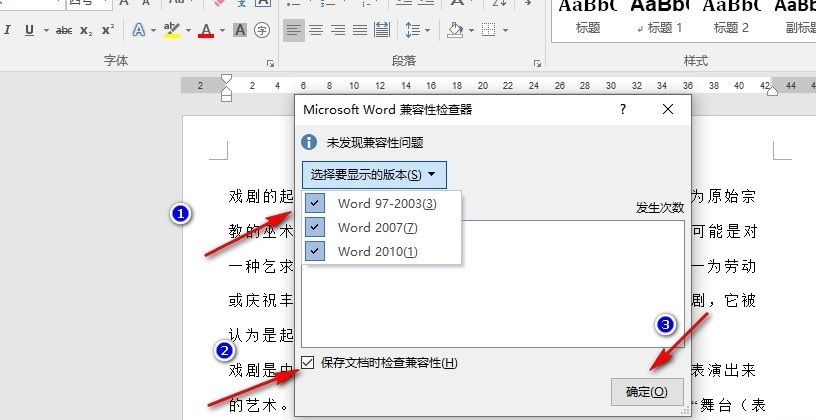Apply underline formatting

(x=29, y=30)
